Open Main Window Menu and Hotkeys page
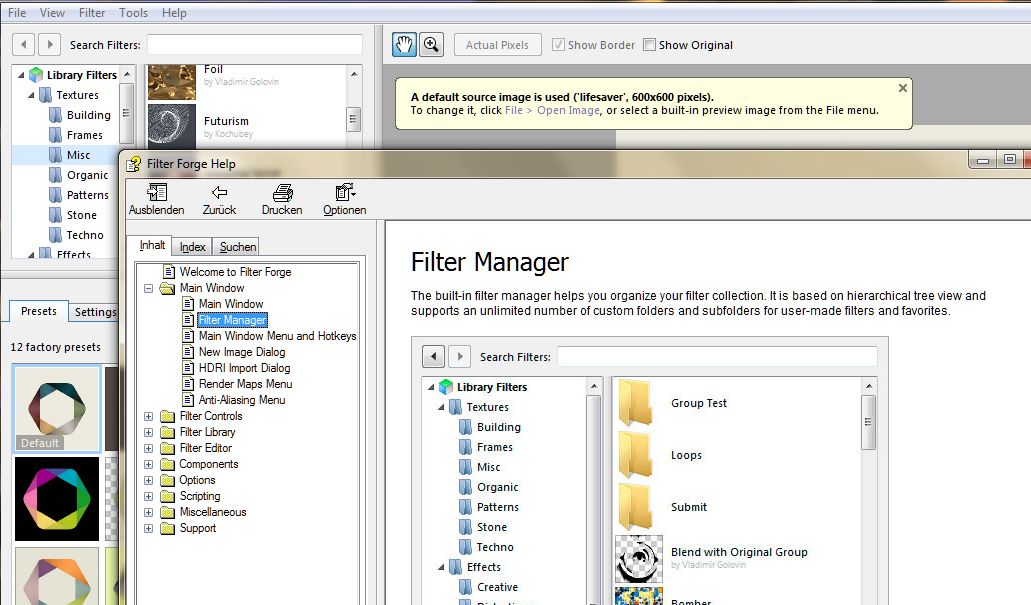Image resolution: width=1031 pixels, height=605 pixels. point(277,336)
